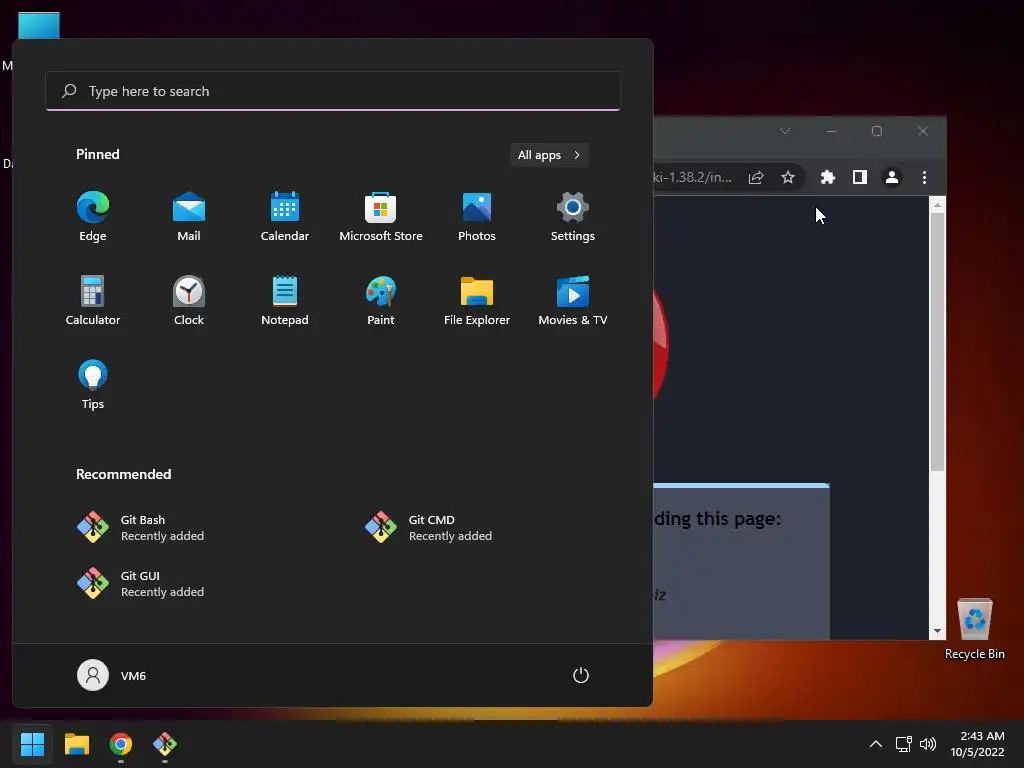1024x768 pixels.
Task: Open the Recycle Bin desktop icon
Action: tap(974, 630)
